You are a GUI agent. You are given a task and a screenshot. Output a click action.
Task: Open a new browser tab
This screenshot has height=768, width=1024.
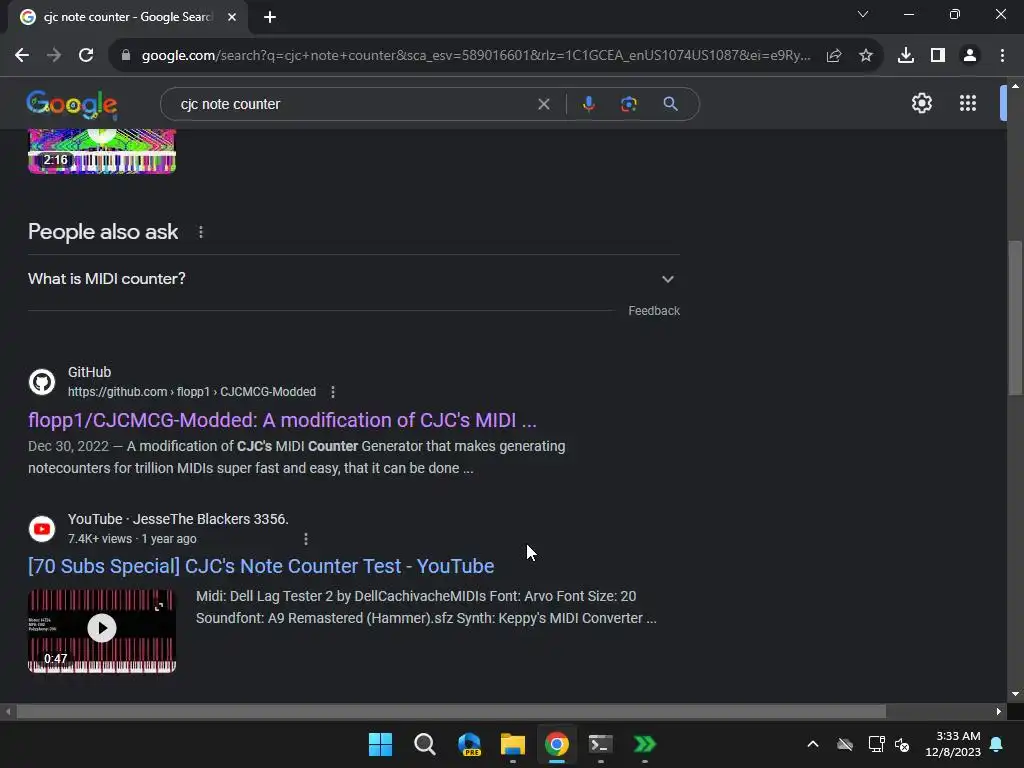coord(270,17)
